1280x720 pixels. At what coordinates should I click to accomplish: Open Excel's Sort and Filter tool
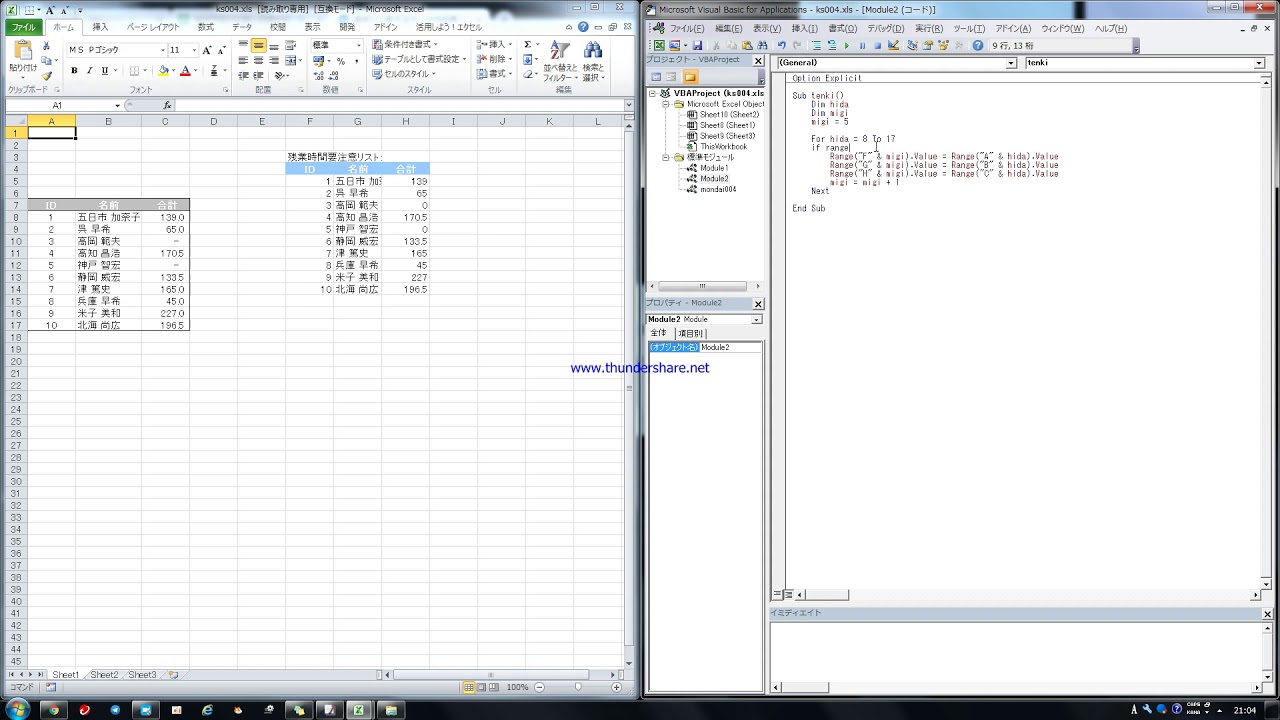[558, 60]
